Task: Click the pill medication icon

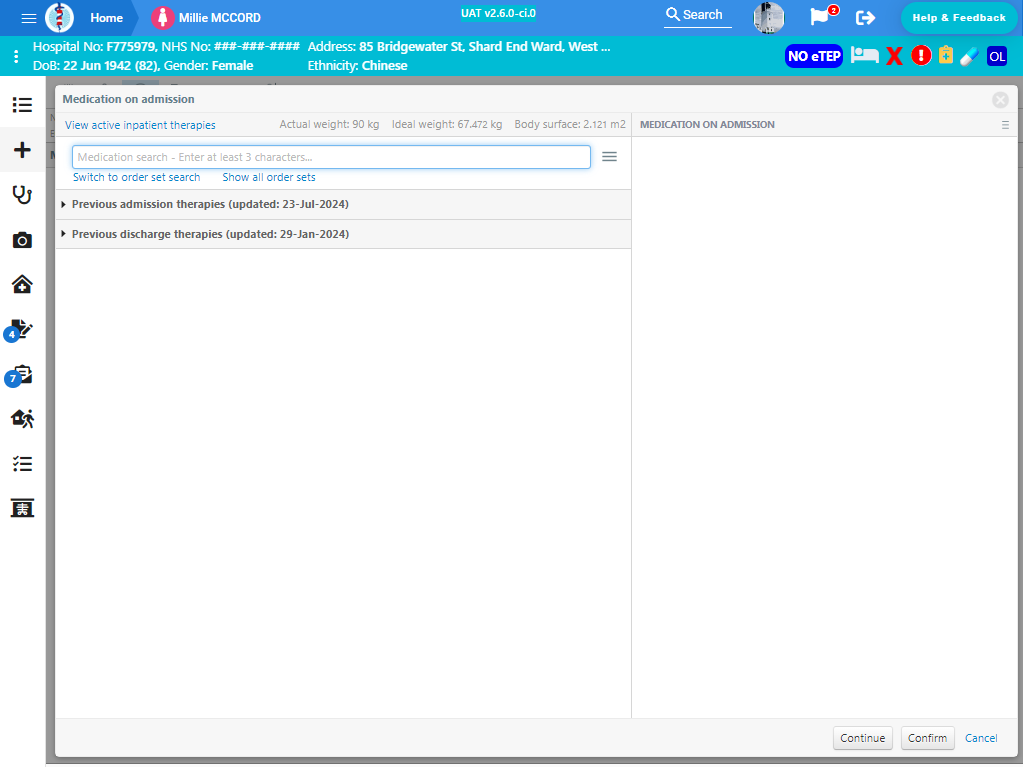Action: [x=969, y=56]
